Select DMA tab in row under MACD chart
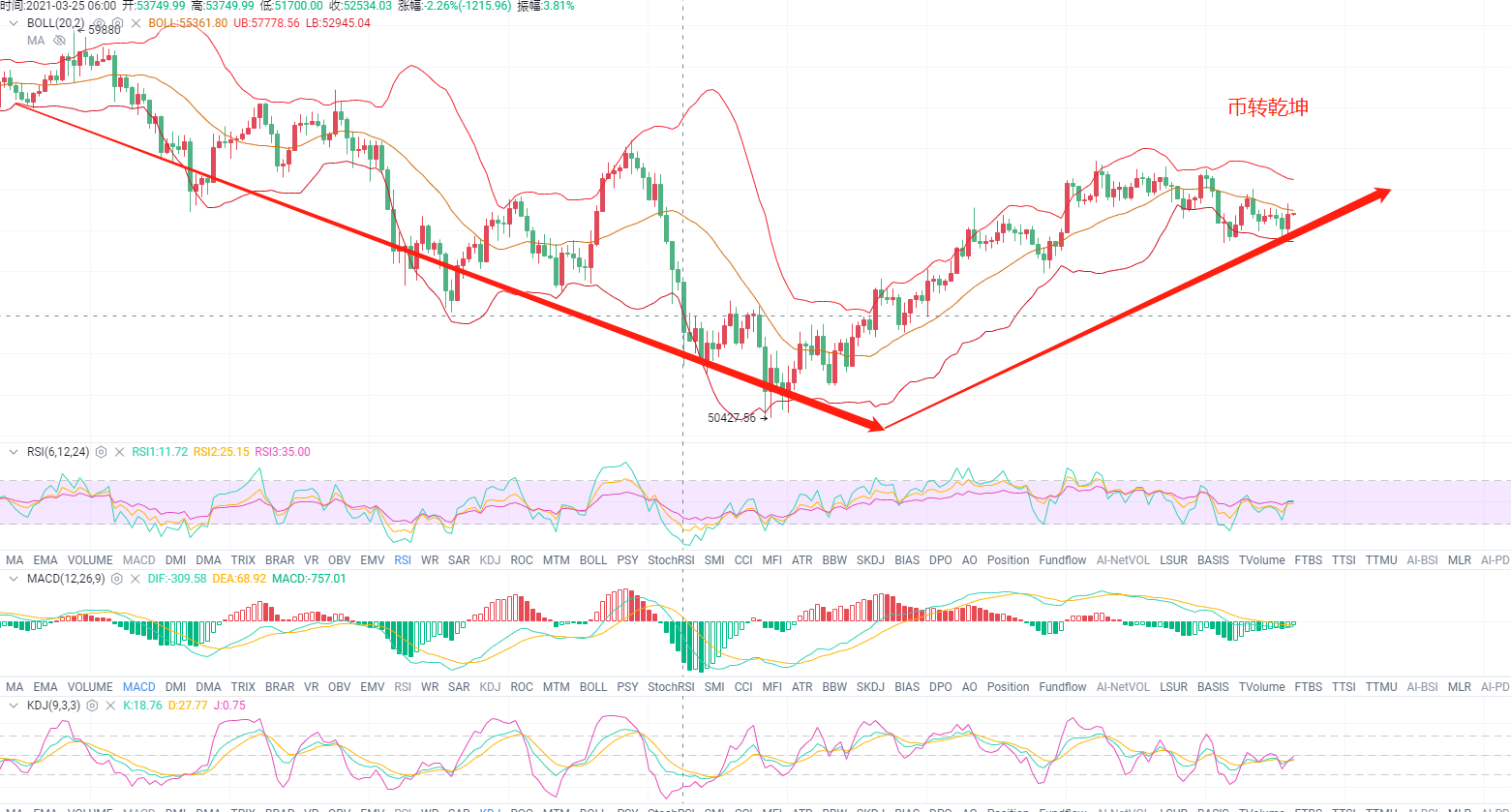The image size is (1511, 812). pyautogui.click(x=208, y=687)
